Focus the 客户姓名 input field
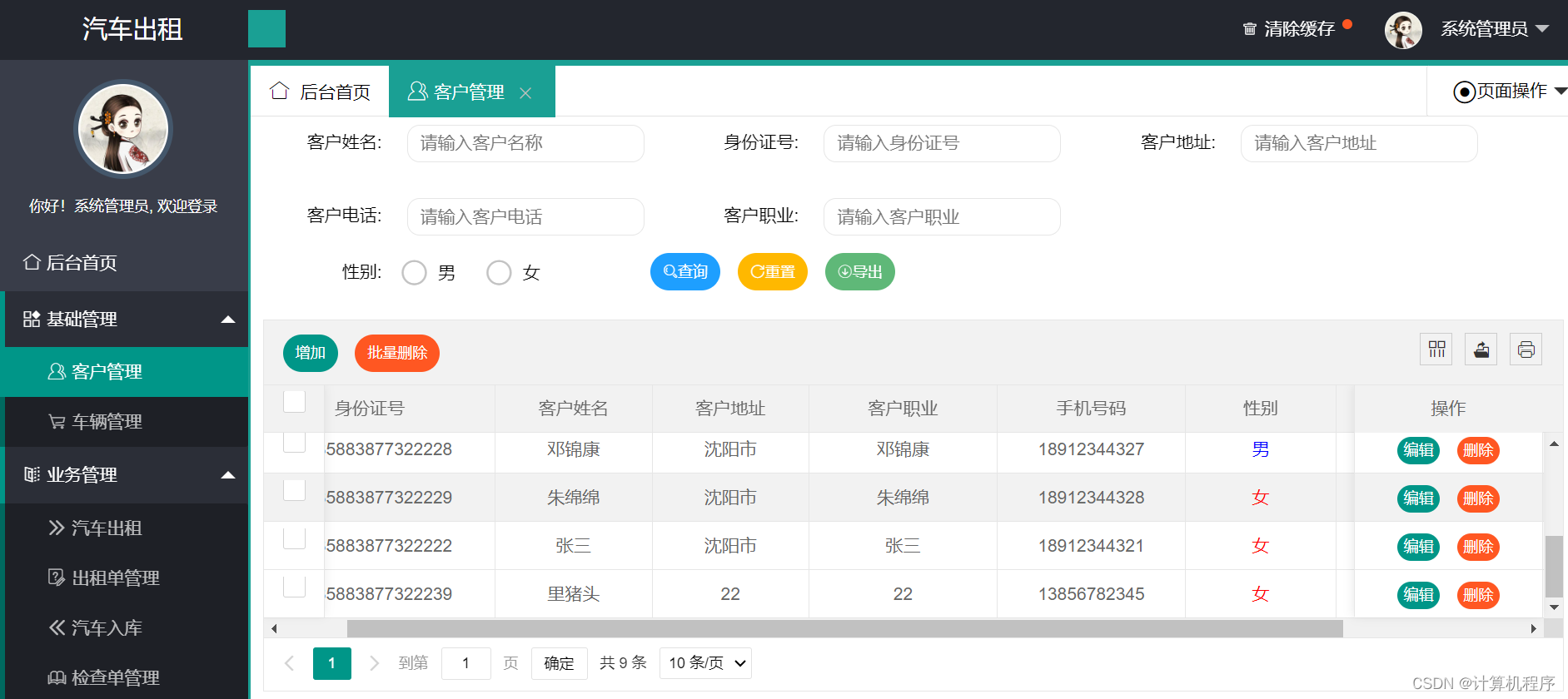 [x=525, y=143]
